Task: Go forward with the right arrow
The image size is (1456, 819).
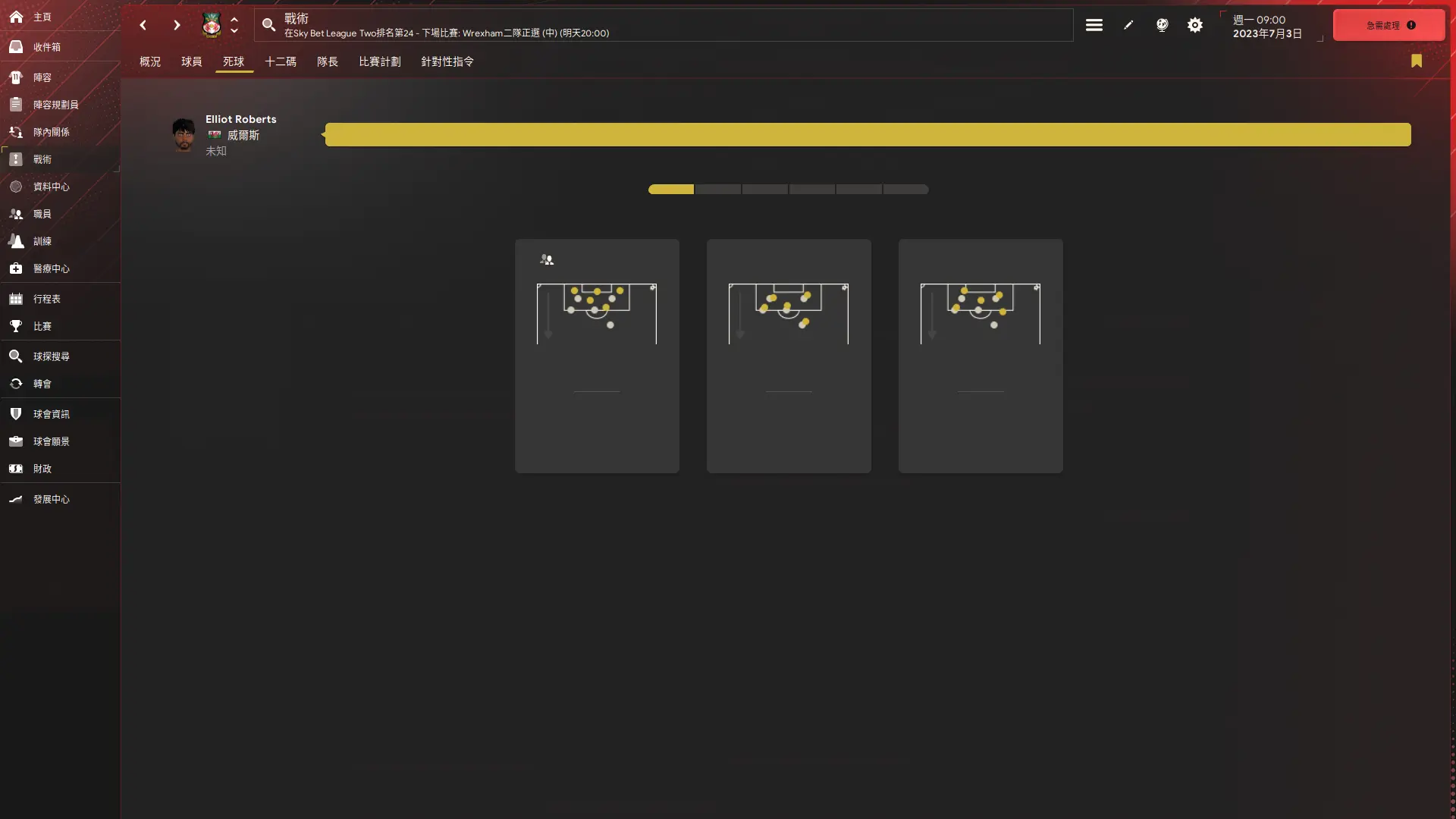Action: [x=177, y=25]
